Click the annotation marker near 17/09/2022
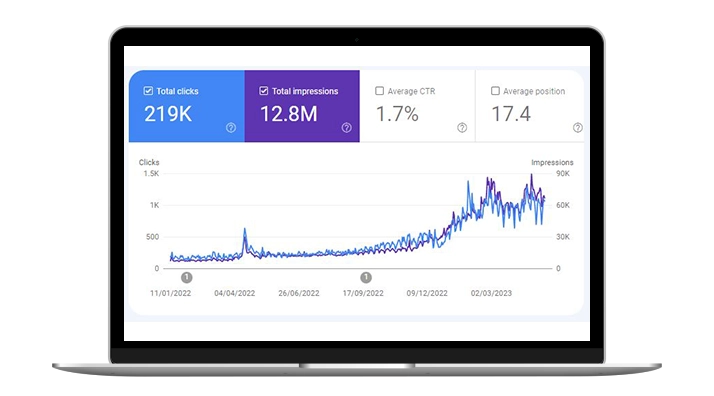714x396 pixels. click(x=366, y=277)
